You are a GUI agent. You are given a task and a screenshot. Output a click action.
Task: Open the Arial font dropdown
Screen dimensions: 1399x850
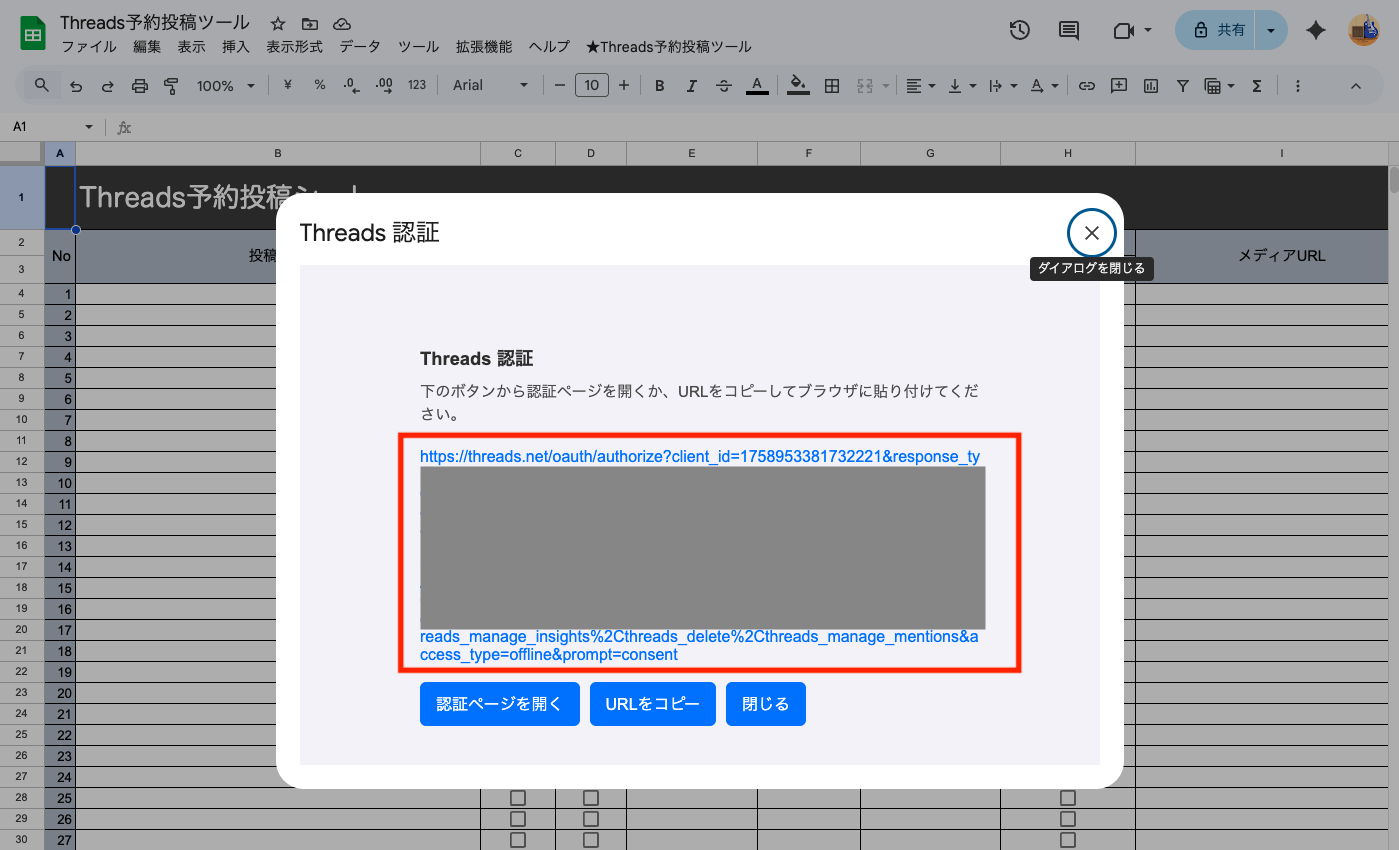point(490,86)
